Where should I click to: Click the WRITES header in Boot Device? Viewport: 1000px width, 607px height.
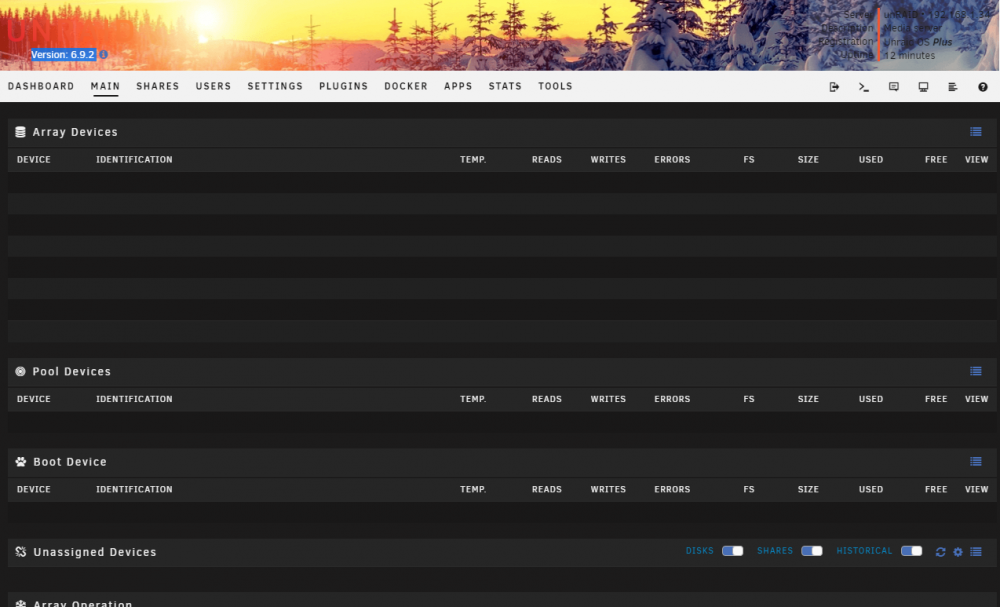point(608,489)
